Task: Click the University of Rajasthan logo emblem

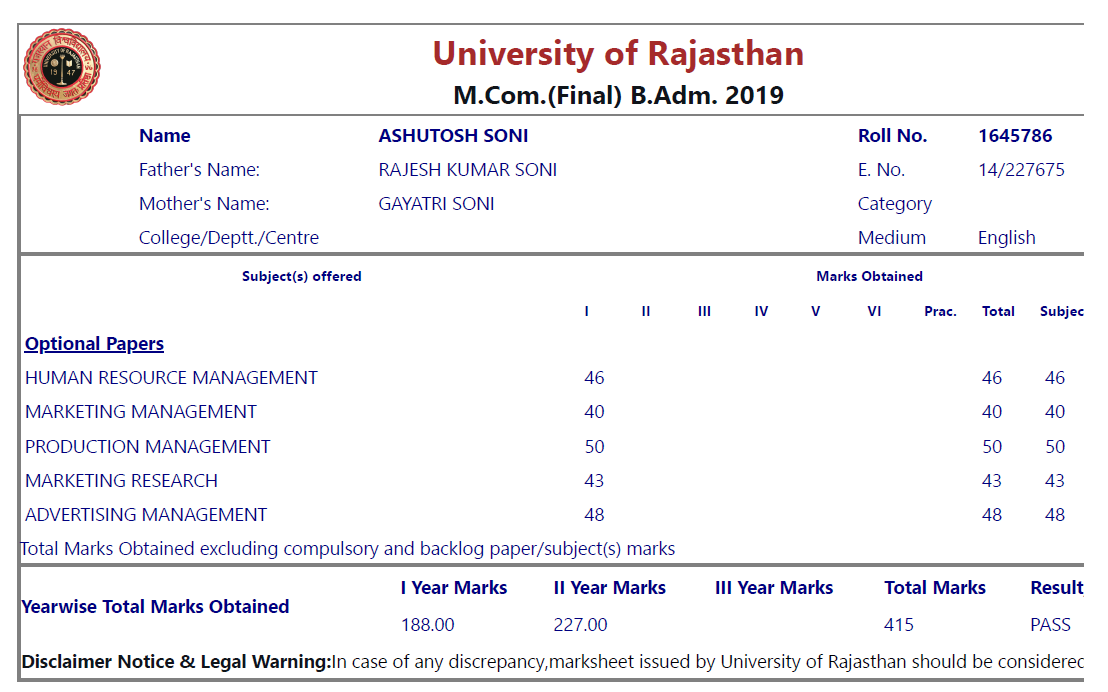Action: 62,67
